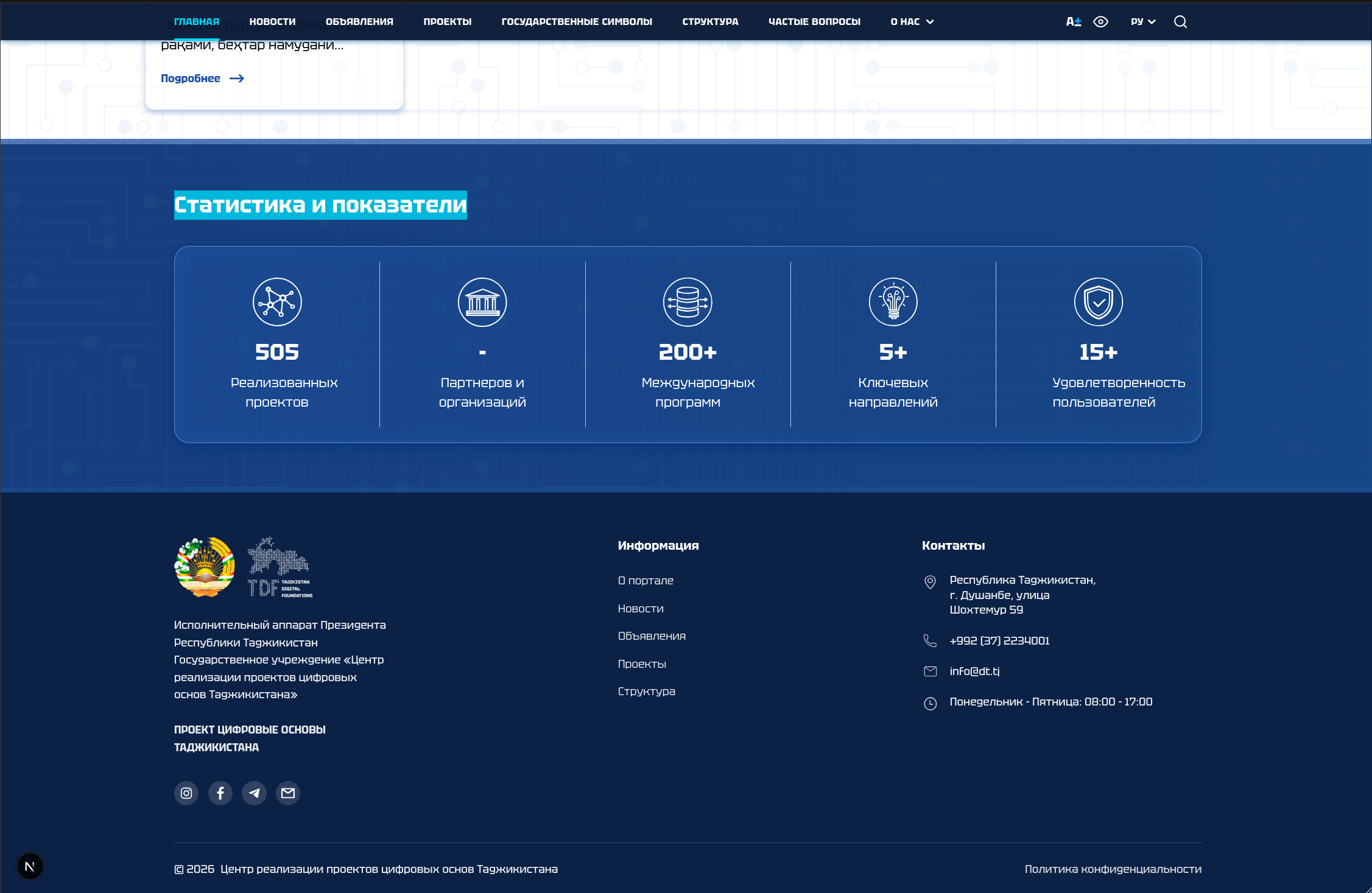Open the Instagram social icon
Screen dimensions: 1372x893
pos(186,793)
